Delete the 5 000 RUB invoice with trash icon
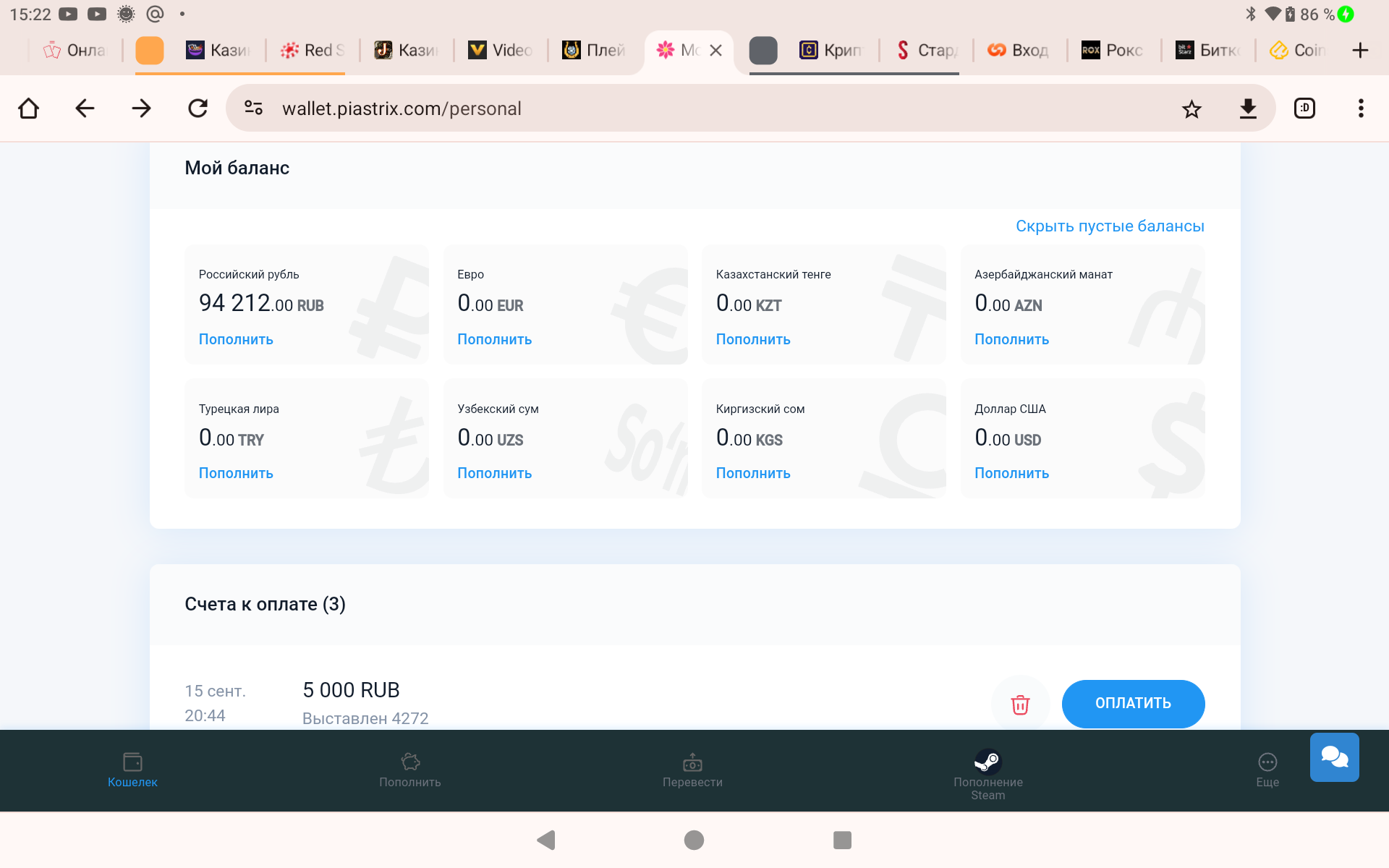Screen dimensions: 1389x868 (x=1020, y=705)
